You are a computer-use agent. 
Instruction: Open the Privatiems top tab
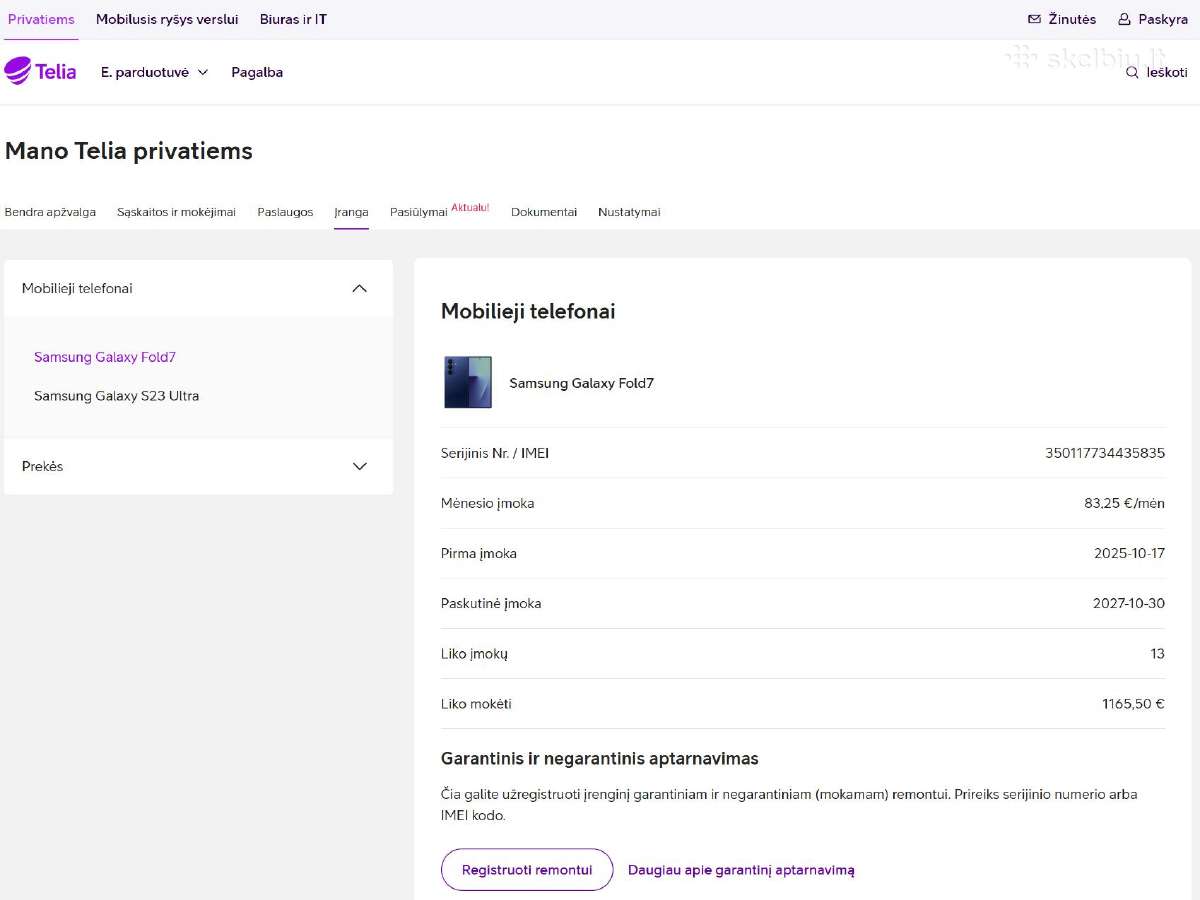tap(41, 19)
